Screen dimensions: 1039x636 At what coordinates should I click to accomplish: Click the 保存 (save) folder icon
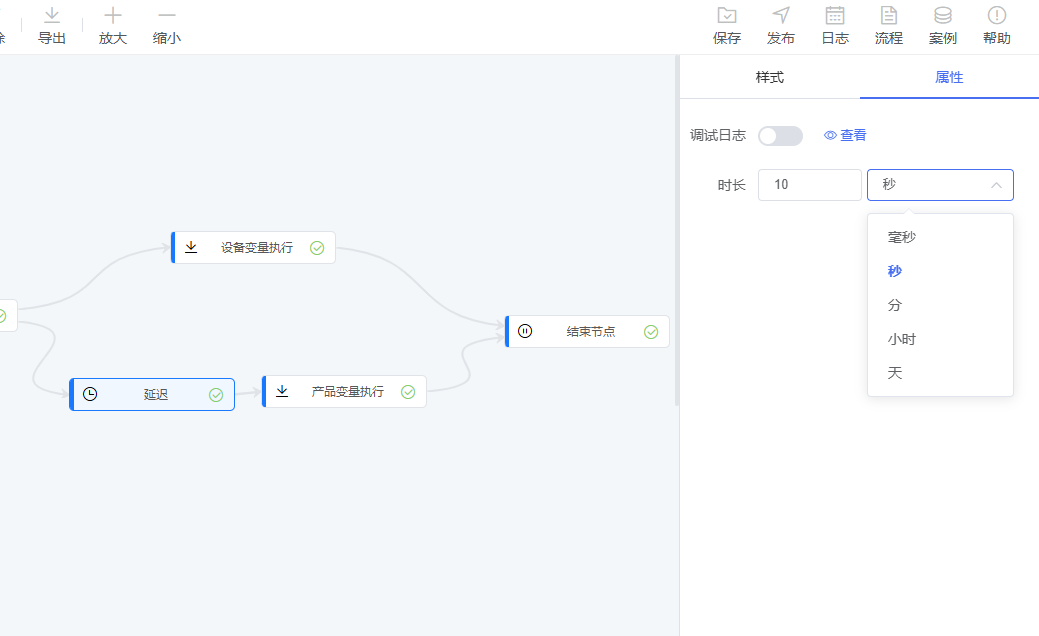click(727, 16)
